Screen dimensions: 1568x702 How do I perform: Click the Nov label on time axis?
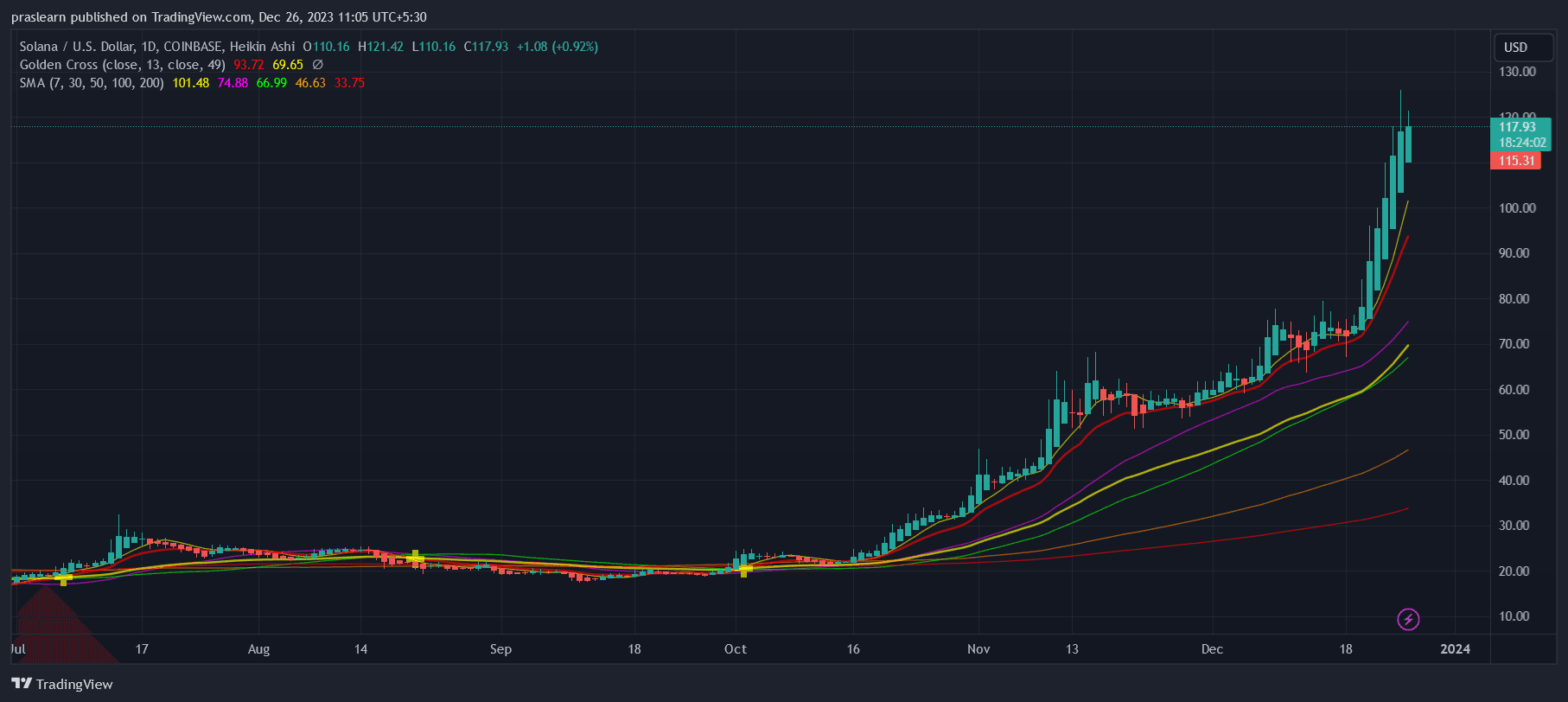[978, 649]
